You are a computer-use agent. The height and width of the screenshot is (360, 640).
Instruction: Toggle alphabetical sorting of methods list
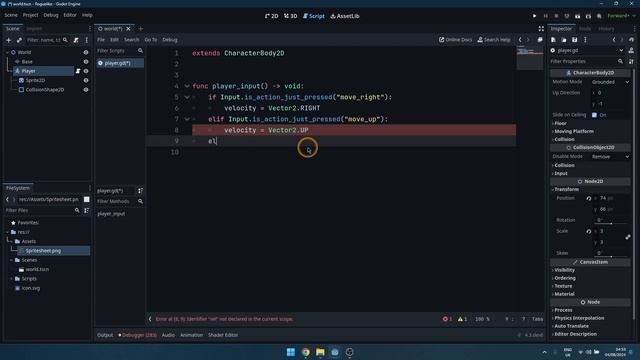[140, 191]
